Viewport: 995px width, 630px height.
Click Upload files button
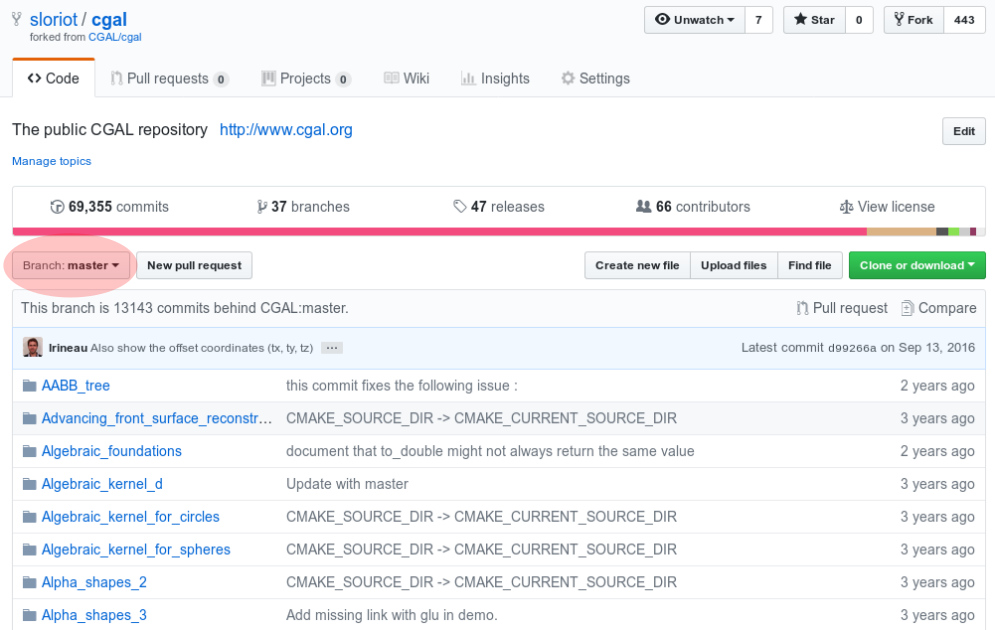[734, 265]
